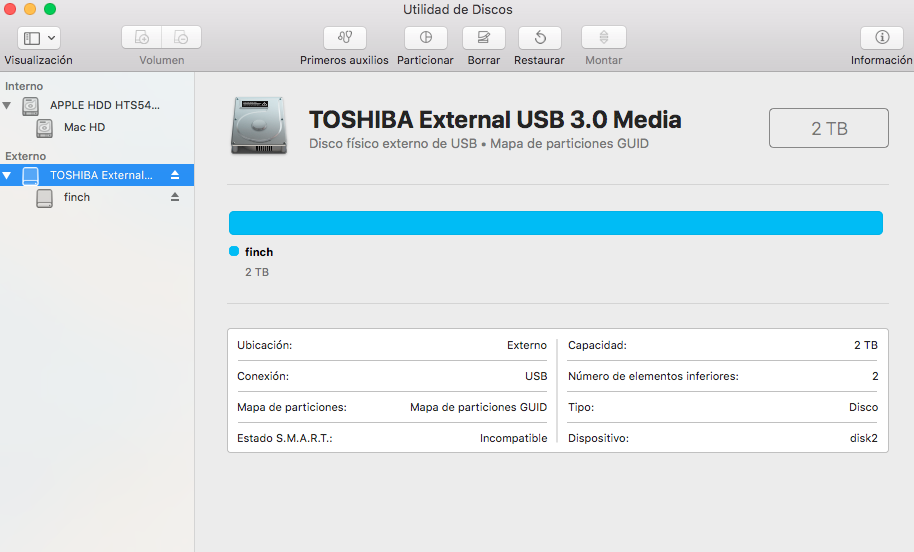Collapse the APPLE HDD disk tree
This screenshot has width=914, height=552.
(8, 105)
